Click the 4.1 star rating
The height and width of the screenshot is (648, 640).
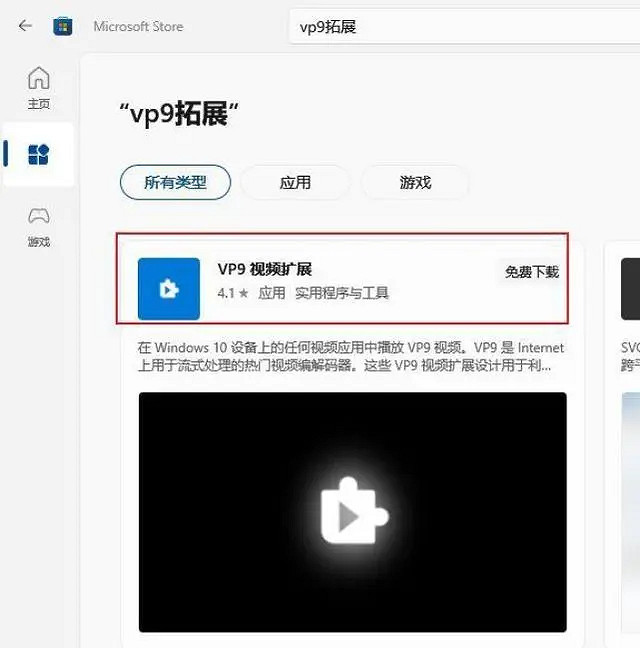click(x=232, y=294)
